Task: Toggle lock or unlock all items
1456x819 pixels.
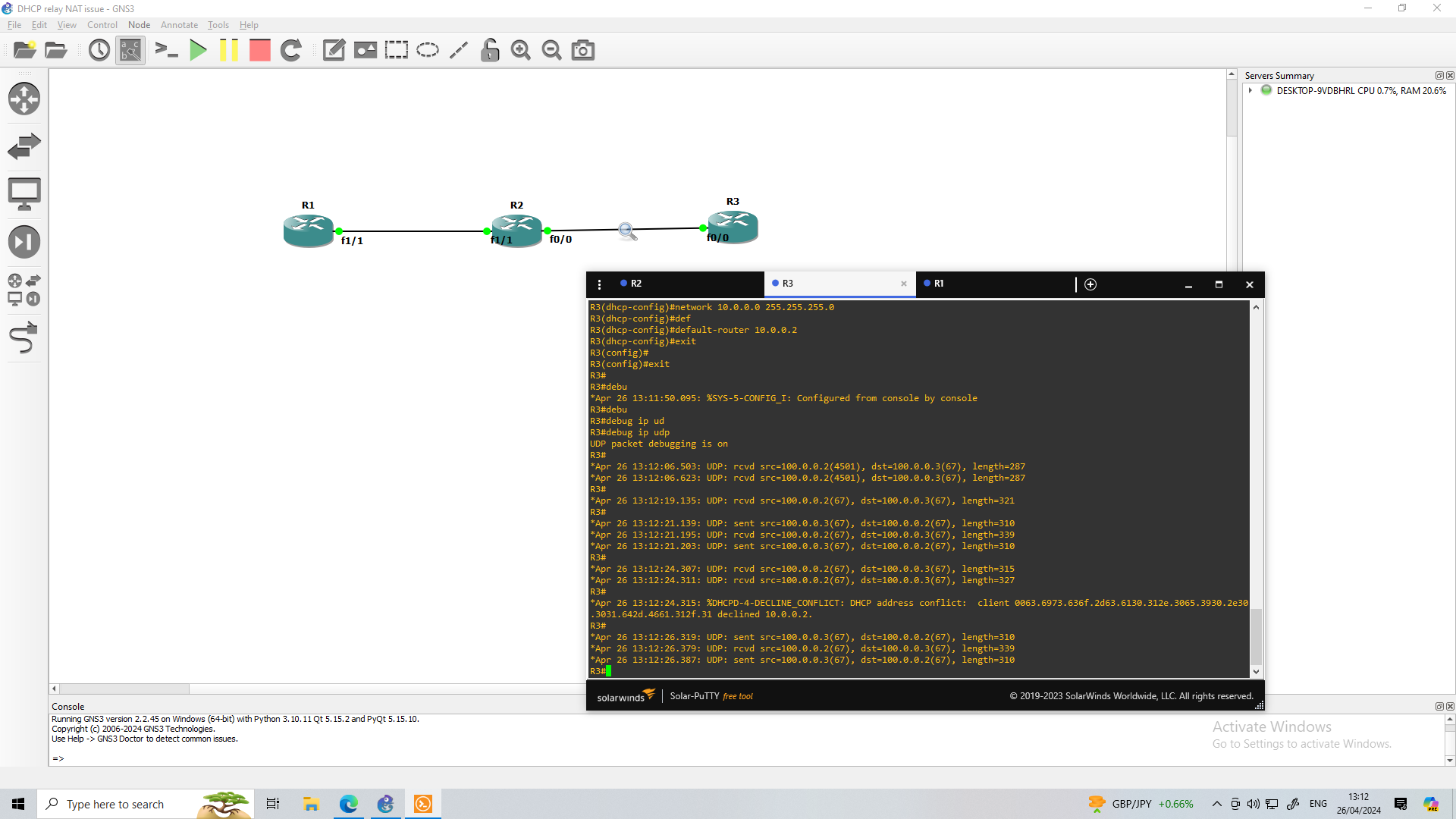Action: tap(490, 51)
